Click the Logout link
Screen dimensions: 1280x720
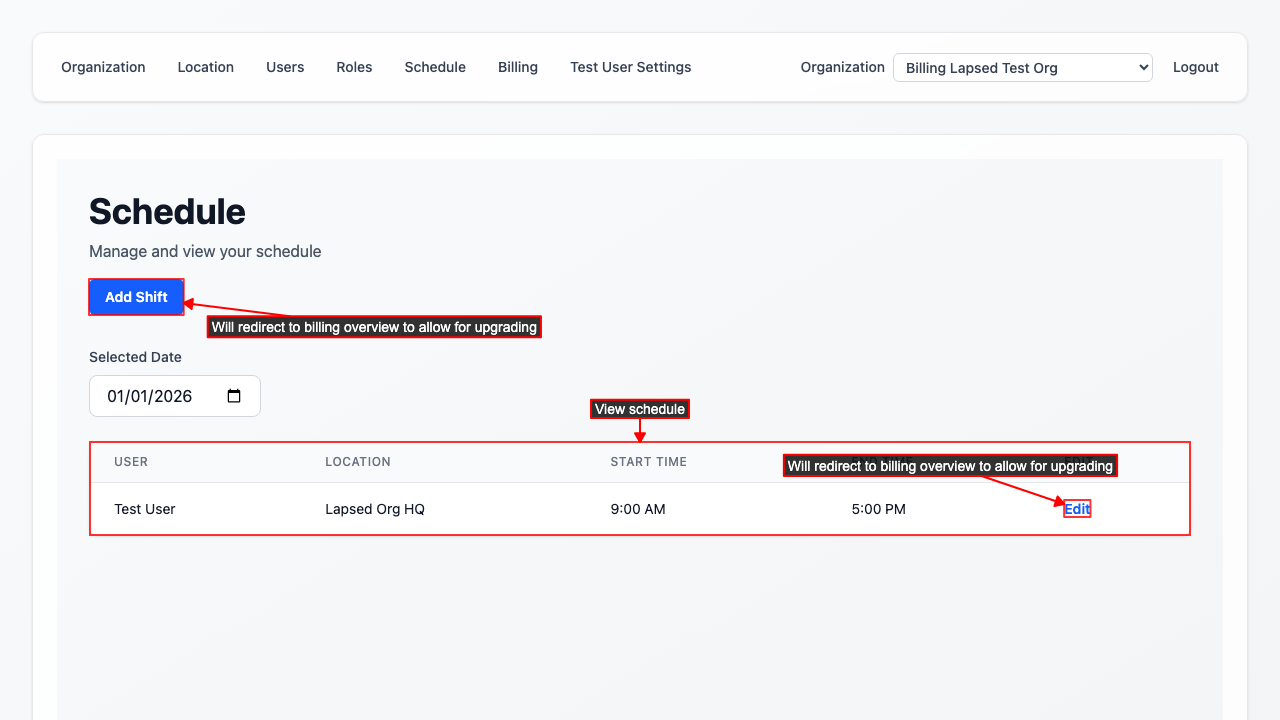click(x=1195, y=67)
